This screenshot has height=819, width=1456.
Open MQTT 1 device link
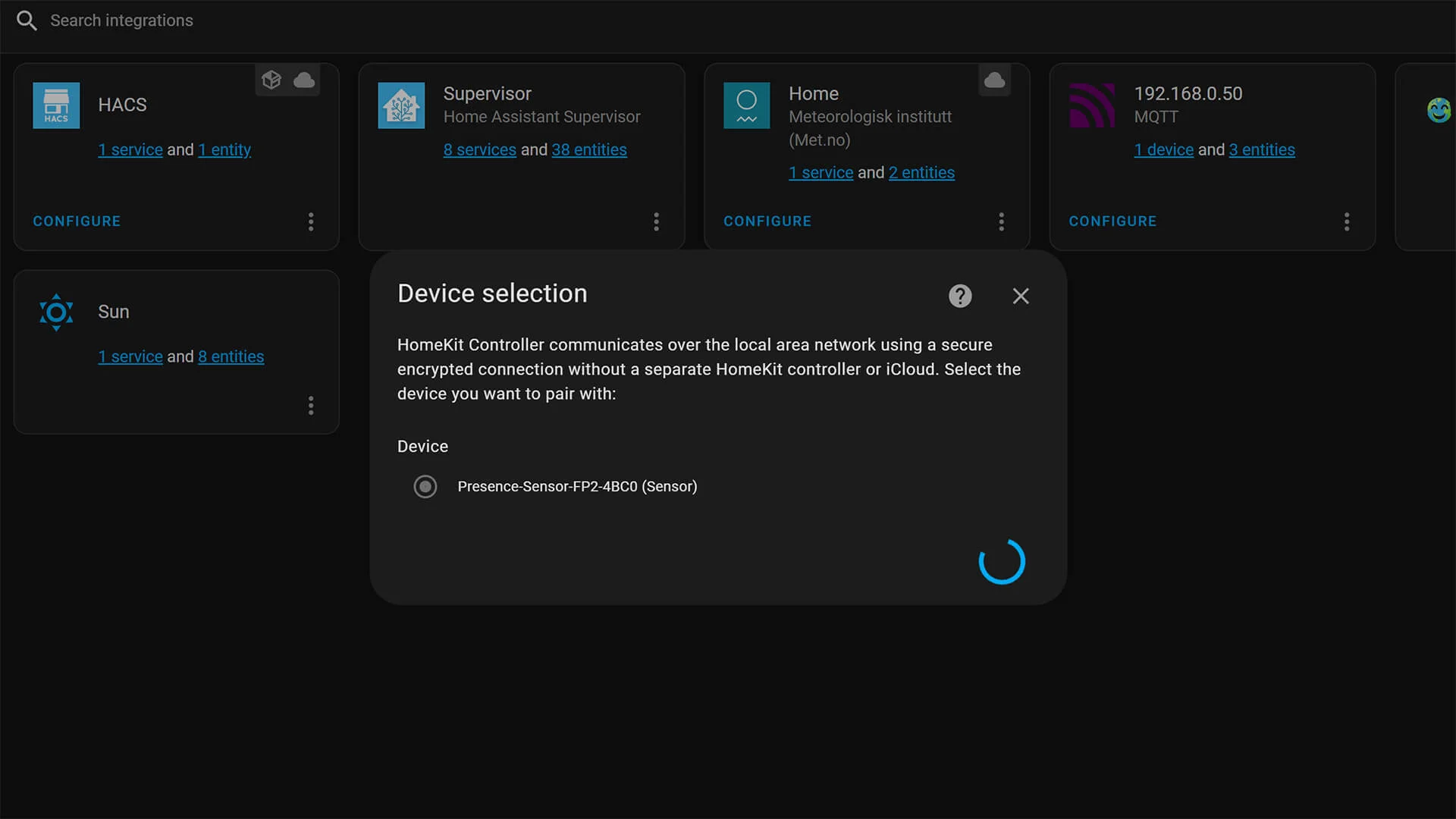point(1164,149)
